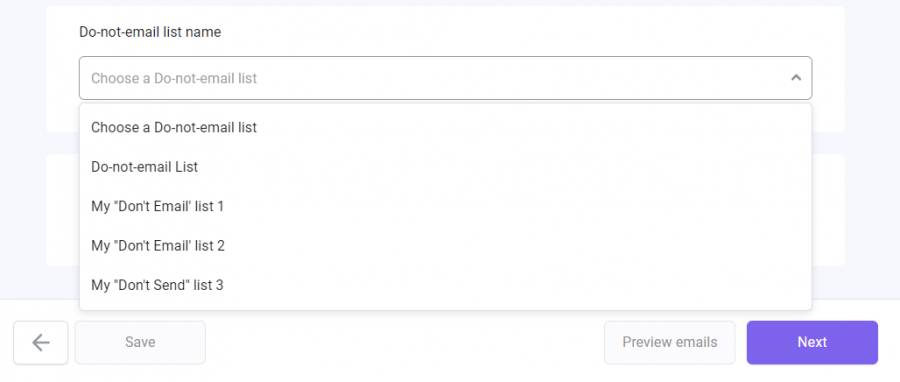Proceed with the purple Next button

click(x=812, y=342)
